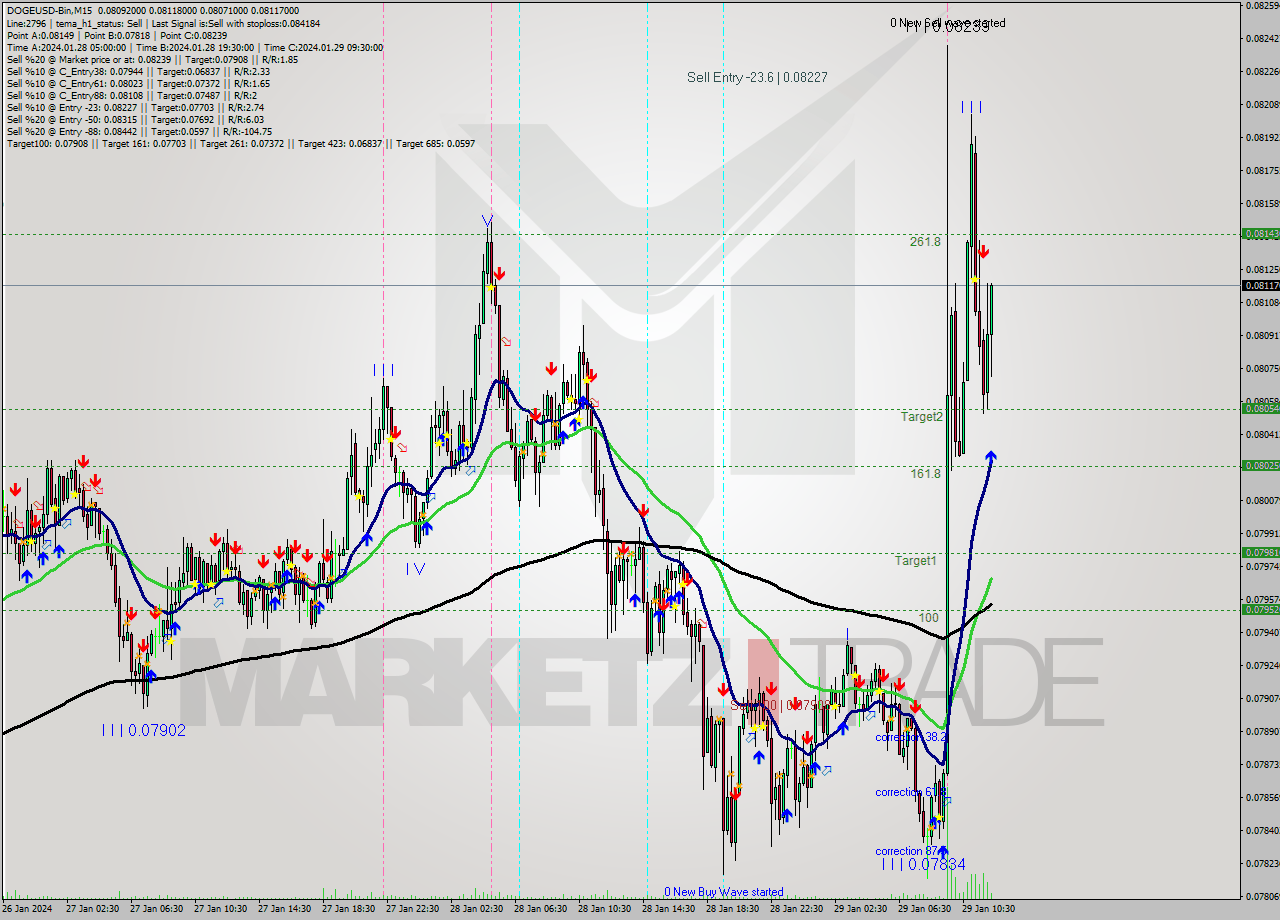The image size is (1280, 920).
Task: Select the '161.8' Fibonacci level label
Action: [x=925, y=474]
